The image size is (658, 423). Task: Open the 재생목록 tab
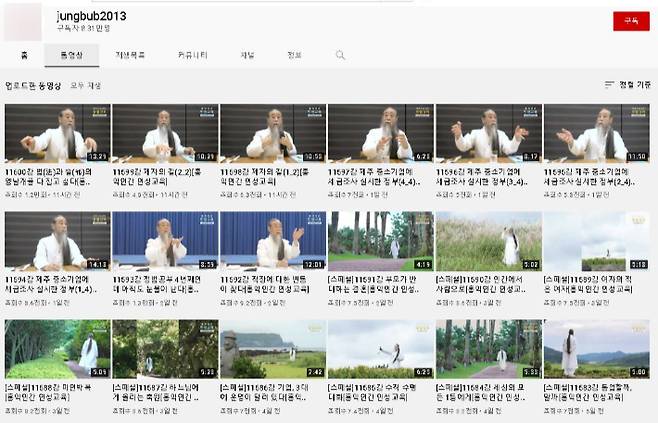tap(130, 55)
